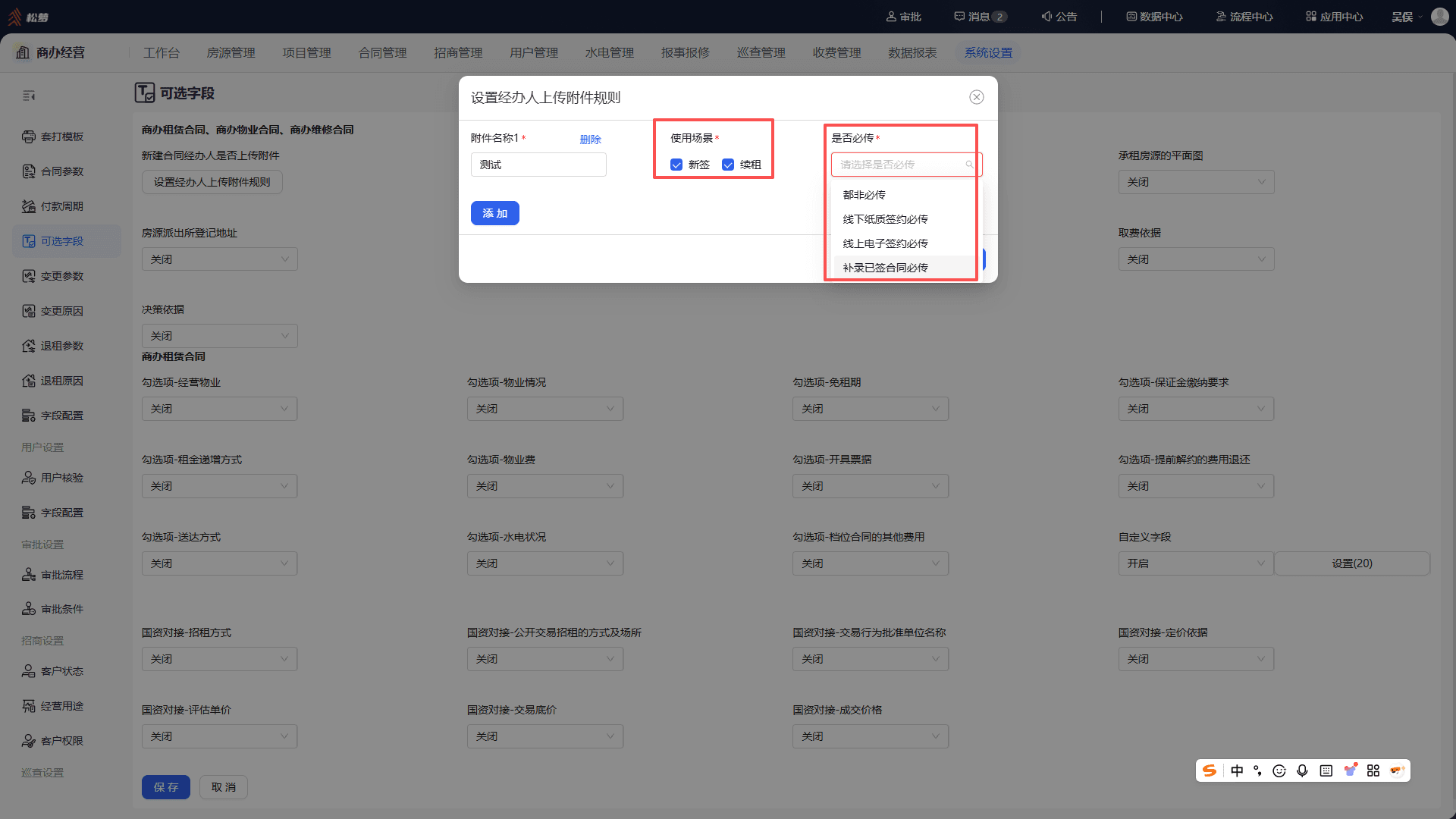
Task: Click the 添加 button in dialog
Action: click(x=494, y=213)
